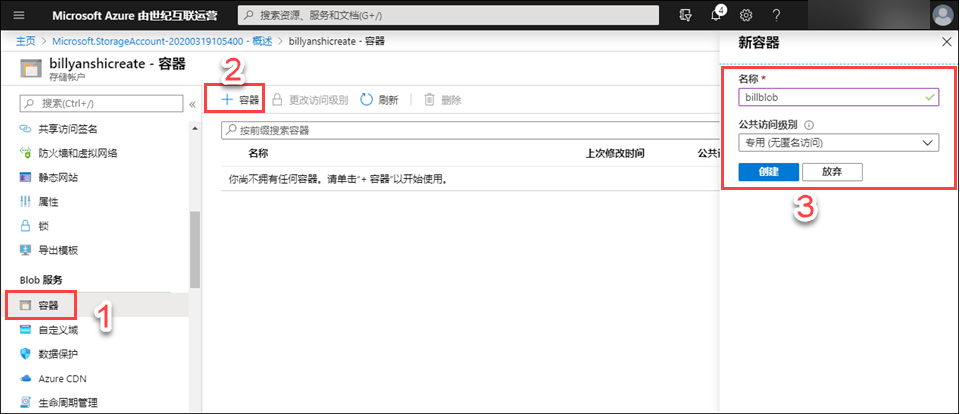Click the 创建 button
This screenshot has width=960, height=414.
767,172
